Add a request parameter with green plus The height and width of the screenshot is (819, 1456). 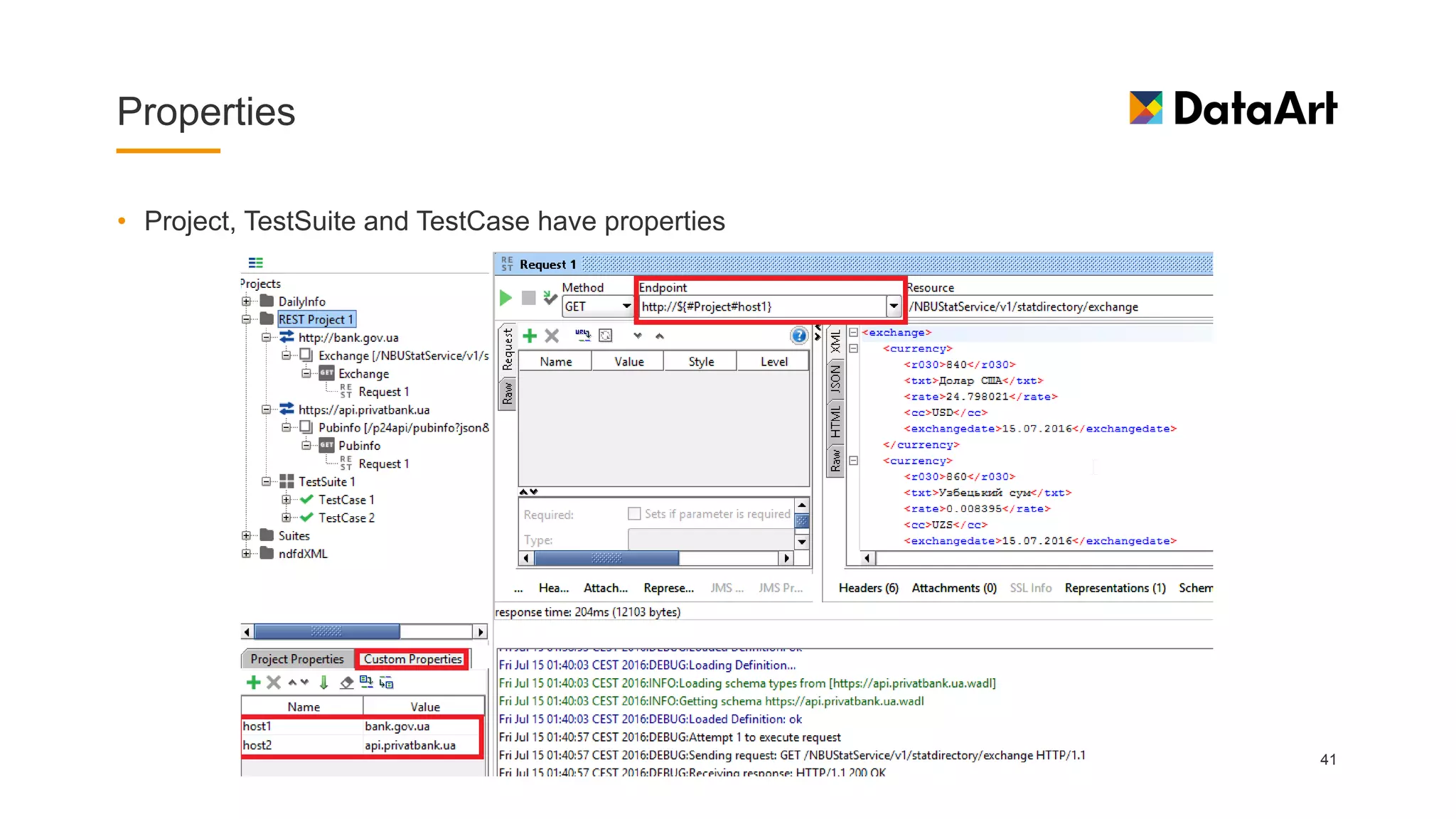tap(530, 336)
